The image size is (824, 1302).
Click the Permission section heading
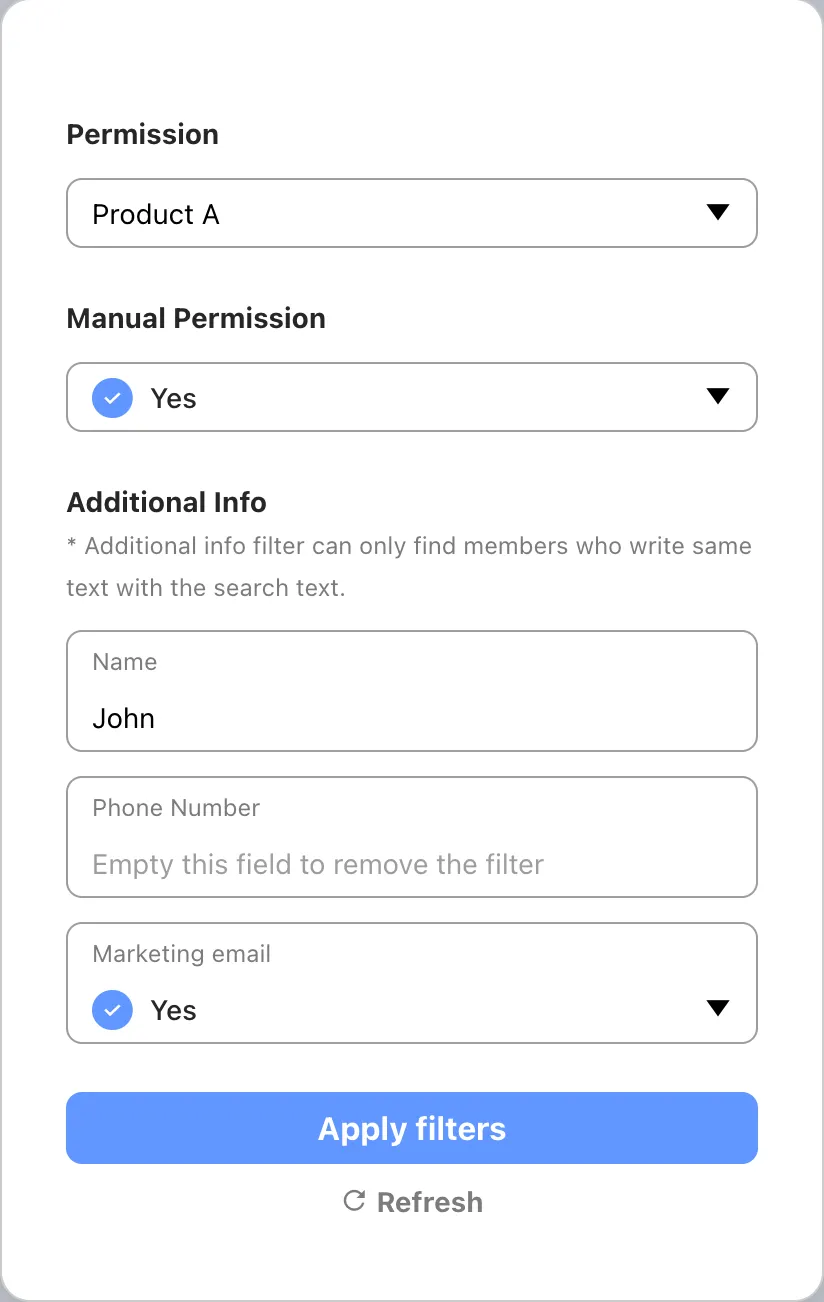(x=143, y=134)
